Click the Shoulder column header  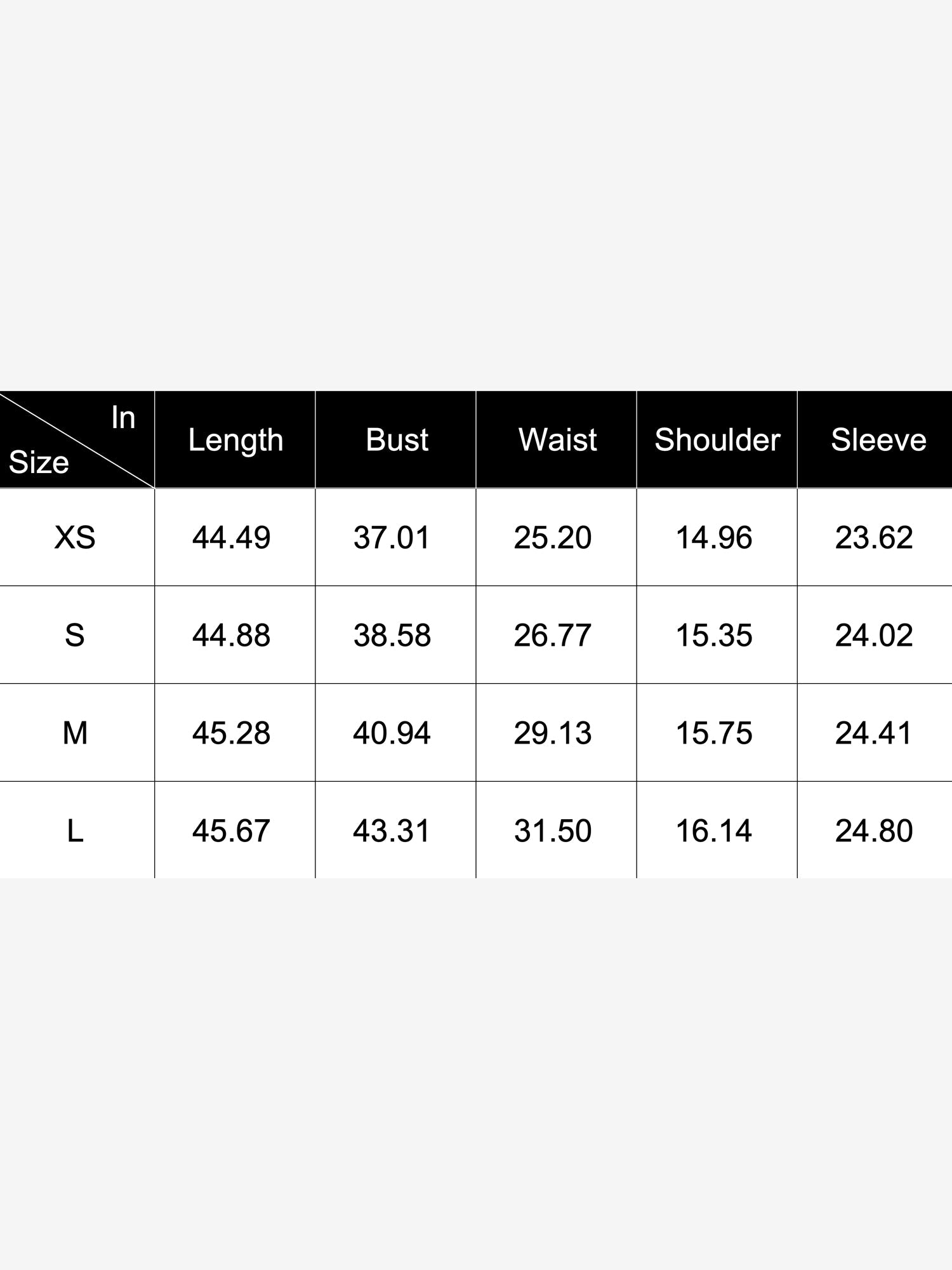[x=717, y=440]
